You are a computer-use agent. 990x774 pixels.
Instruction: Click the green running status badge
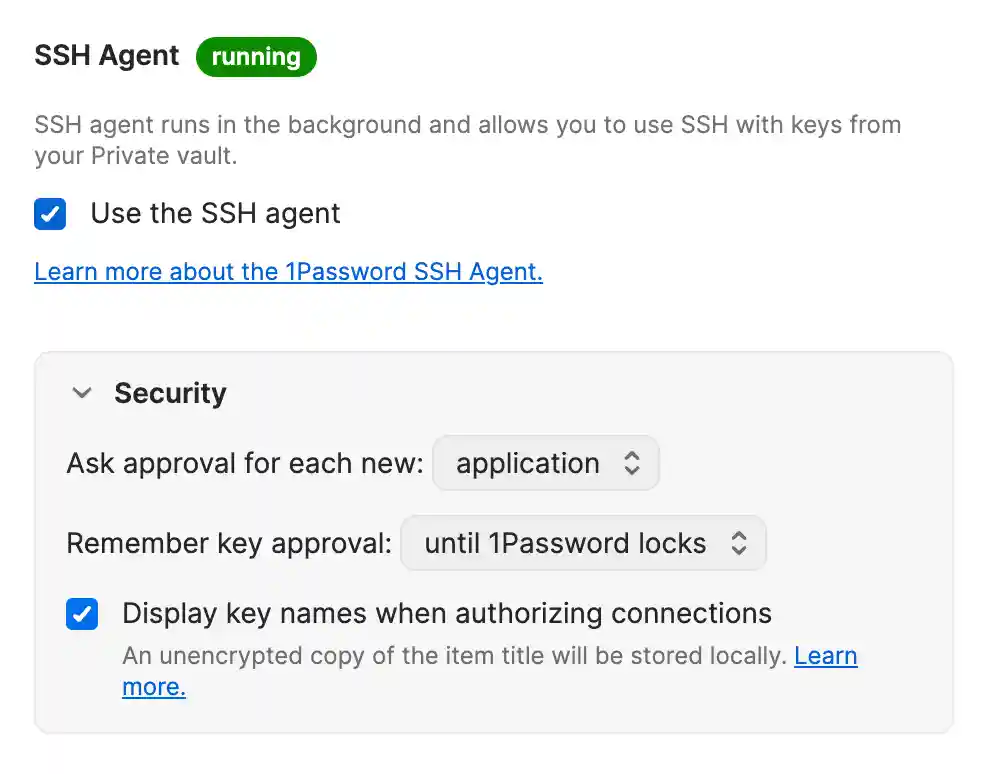click(255, 57)
